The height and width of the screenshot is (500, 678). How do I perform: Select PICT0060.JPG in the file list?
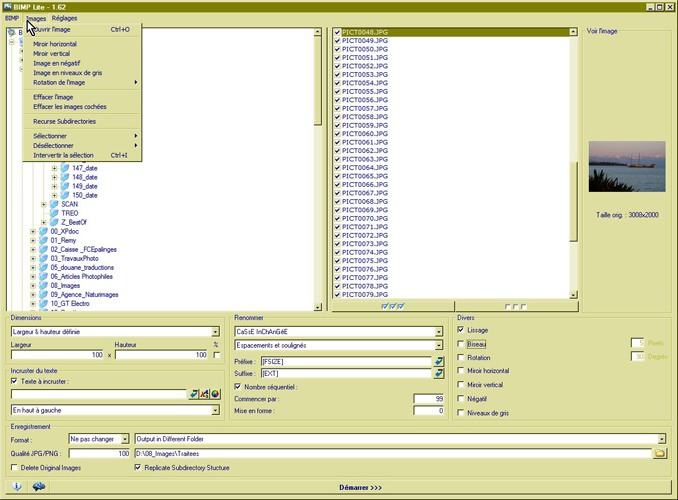tap(365, 134)
